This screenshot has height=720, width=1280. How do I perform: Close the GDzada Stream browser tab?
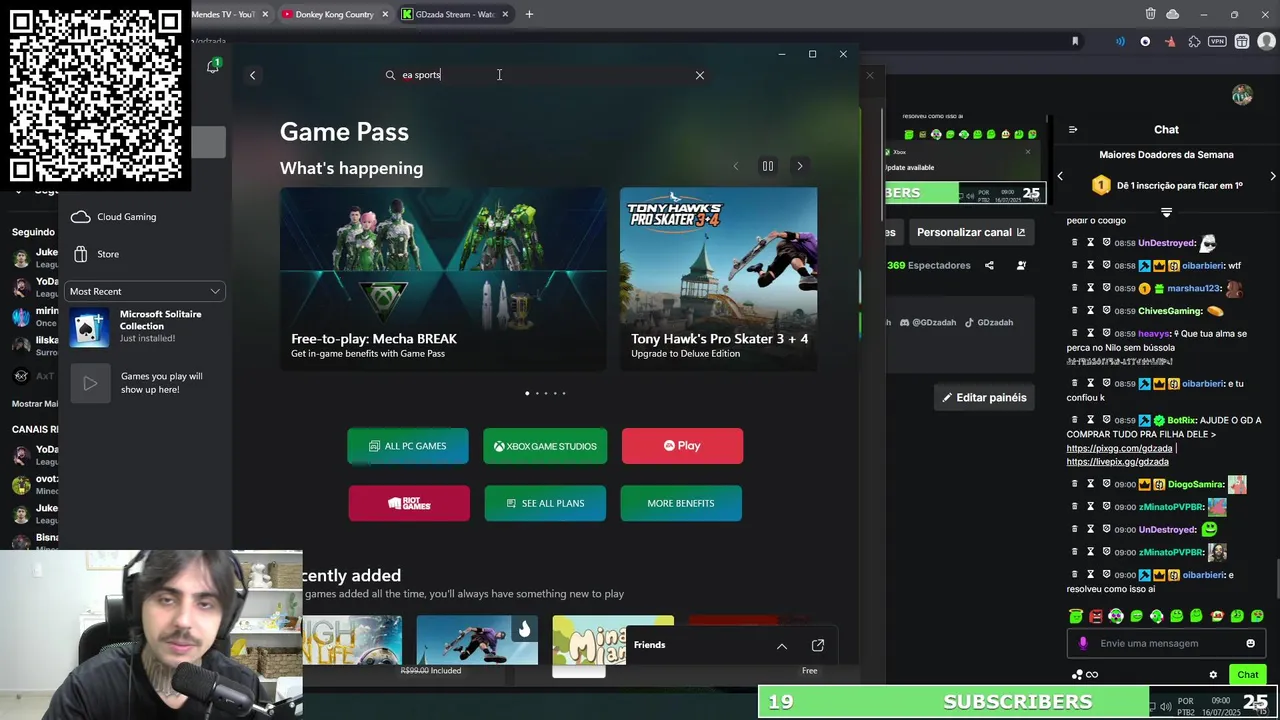click(x=505, y=14)
